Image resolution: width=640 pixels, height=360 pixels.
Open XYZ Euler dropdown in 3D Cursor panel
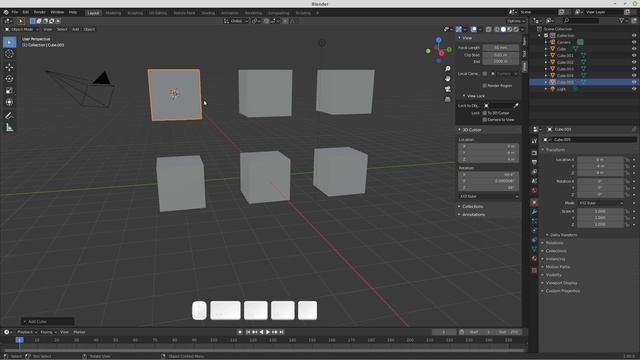489,196
